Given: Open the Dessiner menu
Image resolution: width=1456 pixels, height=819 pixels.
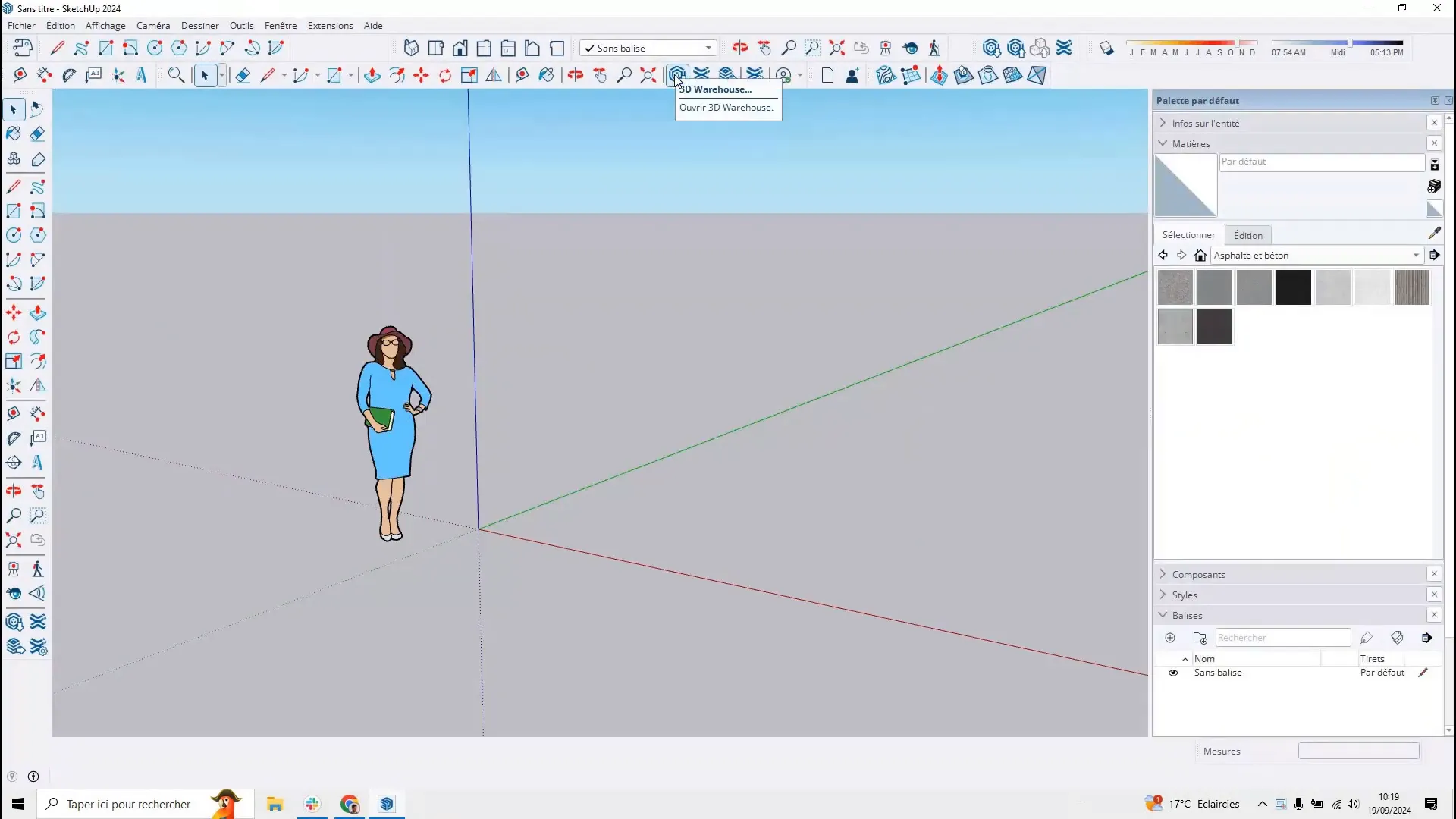Looking at the screenshot, I should click(200, 25).
